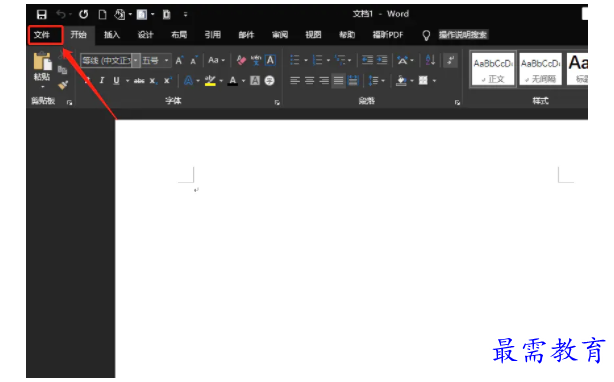Switch to the 布局 (Layout) tab
The height and width of the screenshot is (382, 614).
pos(179,35)
